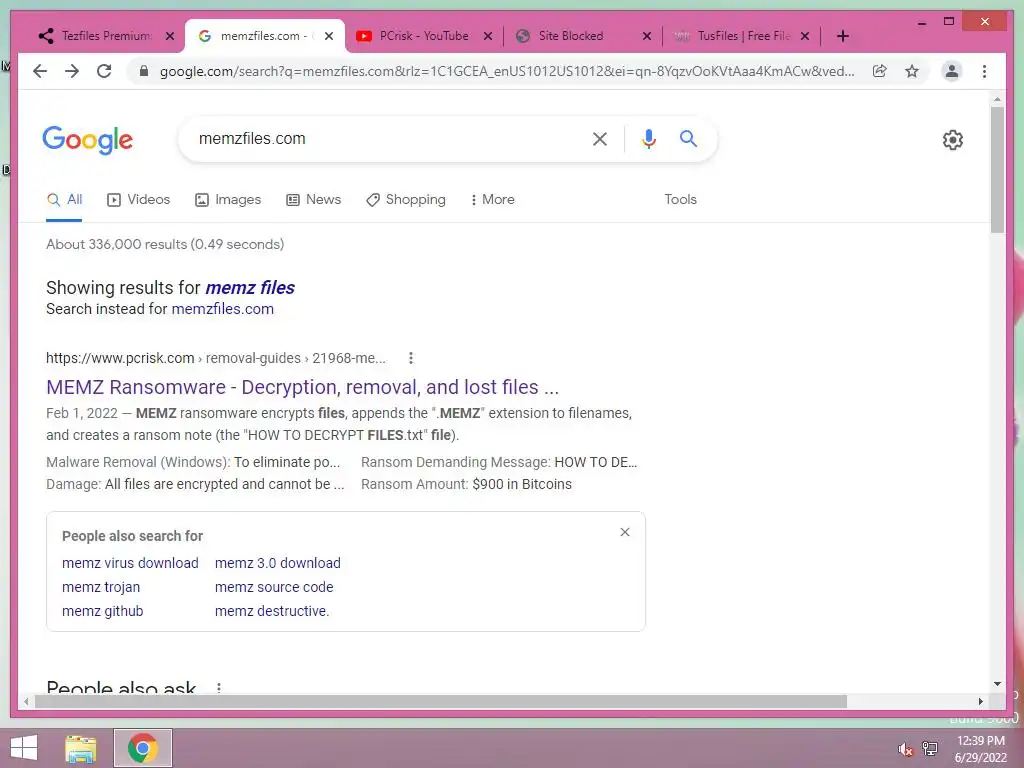1024x768 pixels.
Task: Open MEMZ Ransomware removal guide result
Action: tap(302, 387)
